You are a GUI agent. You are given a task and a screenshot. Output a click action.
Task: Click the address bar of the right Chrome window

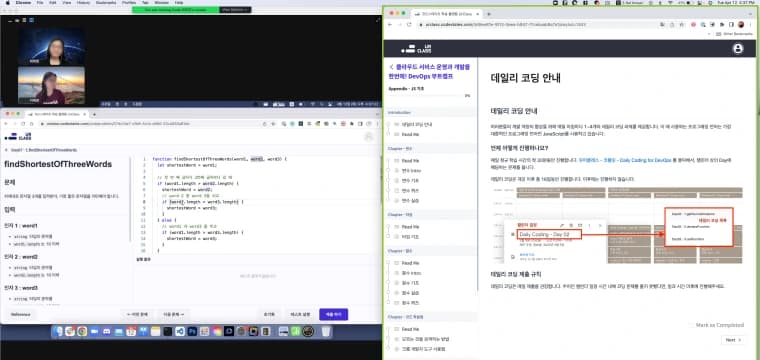coord(547,24)
